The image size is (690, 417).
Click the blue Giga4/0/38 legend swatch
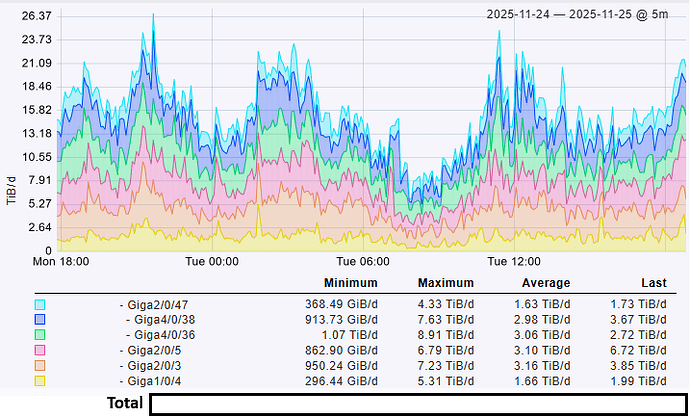coord(40,319)
